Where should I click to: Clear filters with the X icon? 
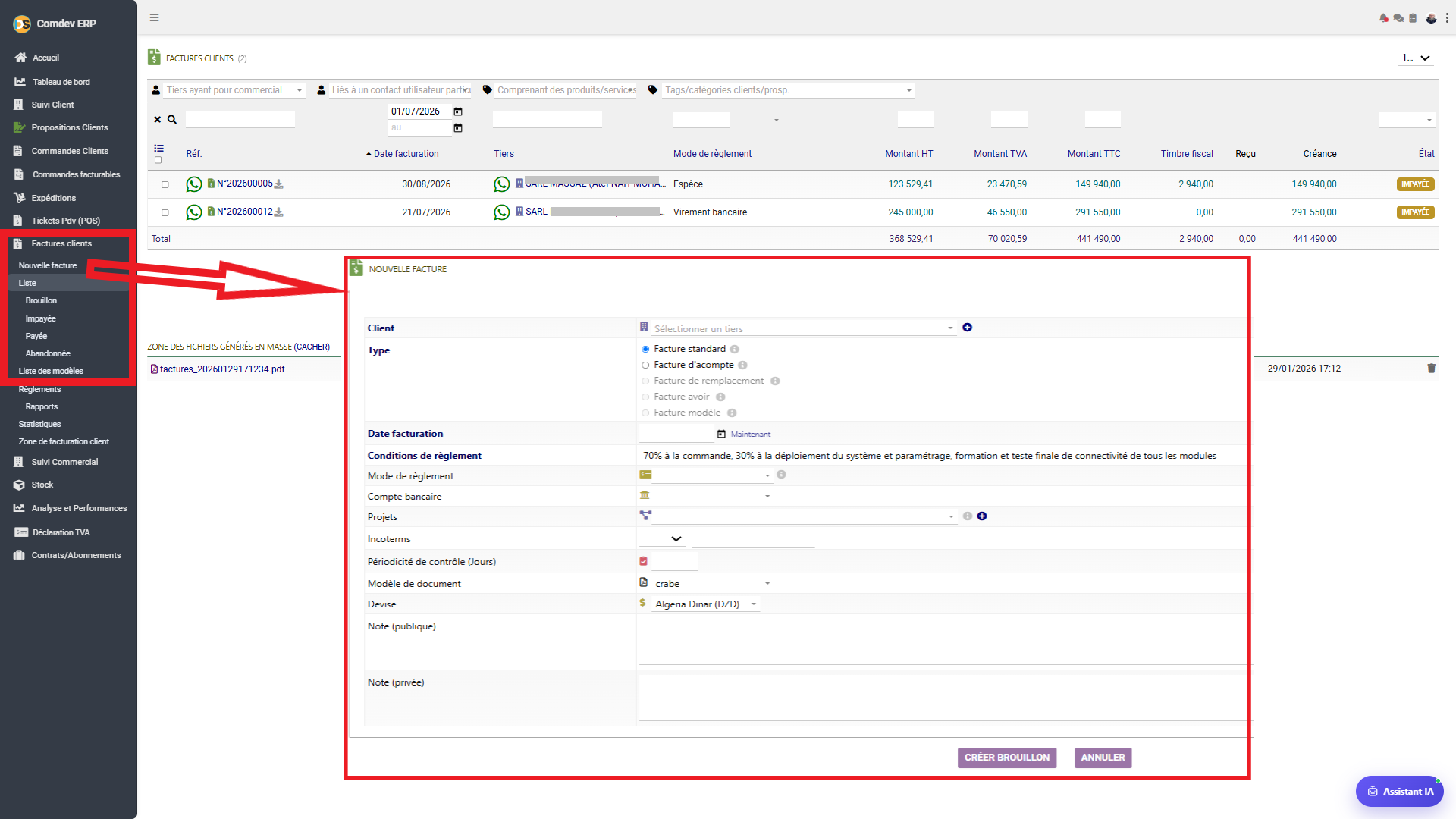click(158, 120)
